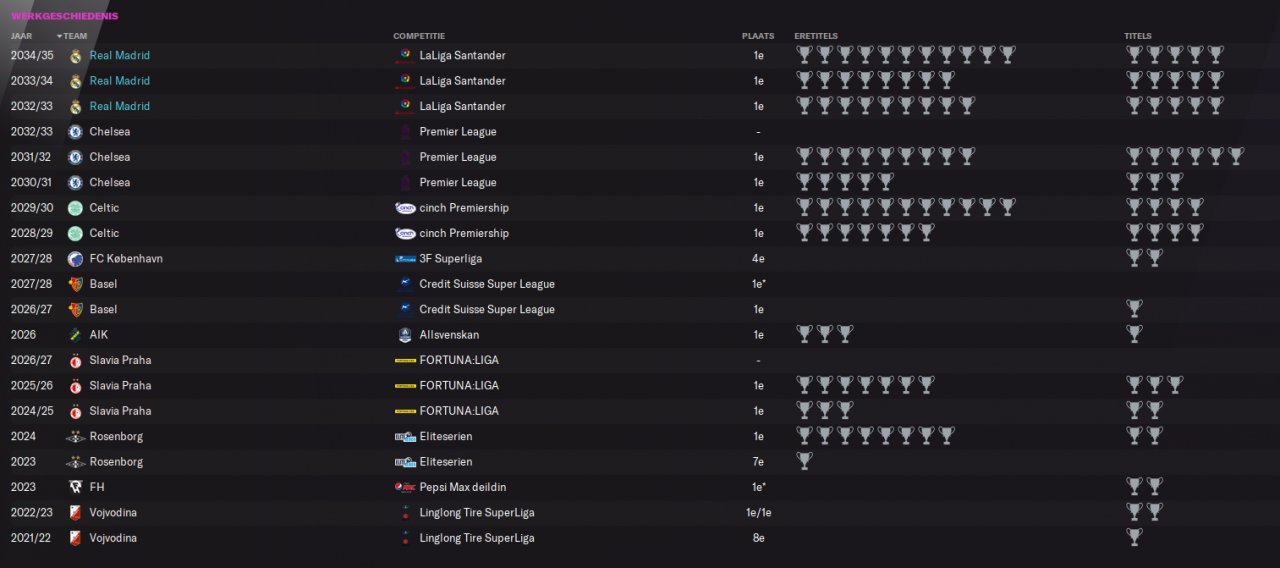Click the FC København club badge
Screen dimensions: 1280x568
[x=75, y=259]
